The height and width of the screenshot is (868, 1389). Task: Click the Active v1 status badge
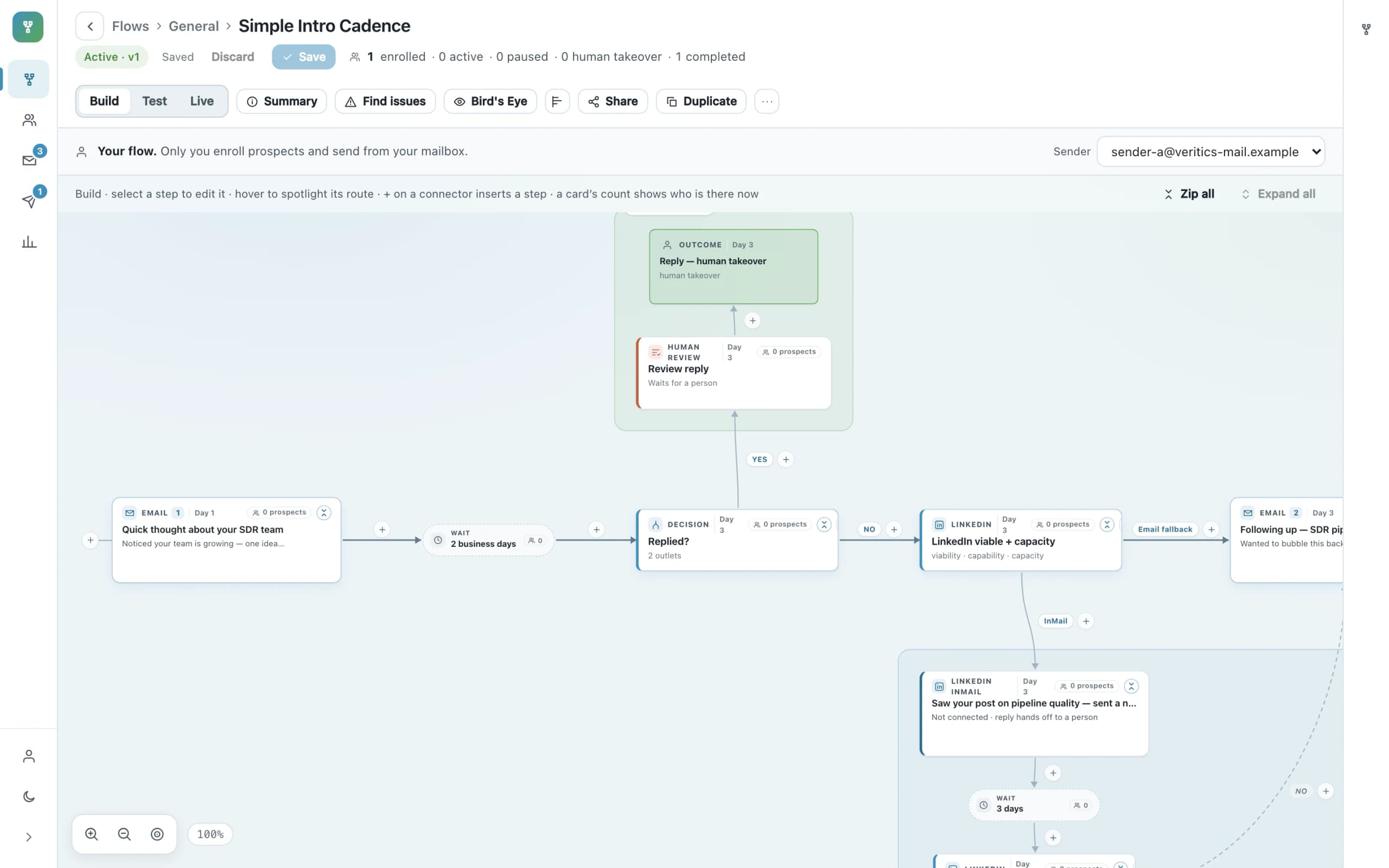(111, 57)
